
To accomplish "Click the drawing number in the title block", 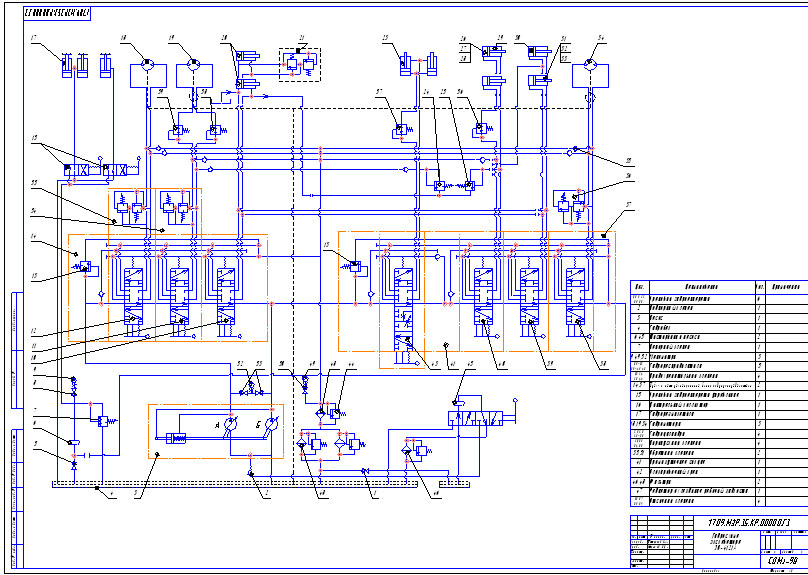I will coord(742,522).
